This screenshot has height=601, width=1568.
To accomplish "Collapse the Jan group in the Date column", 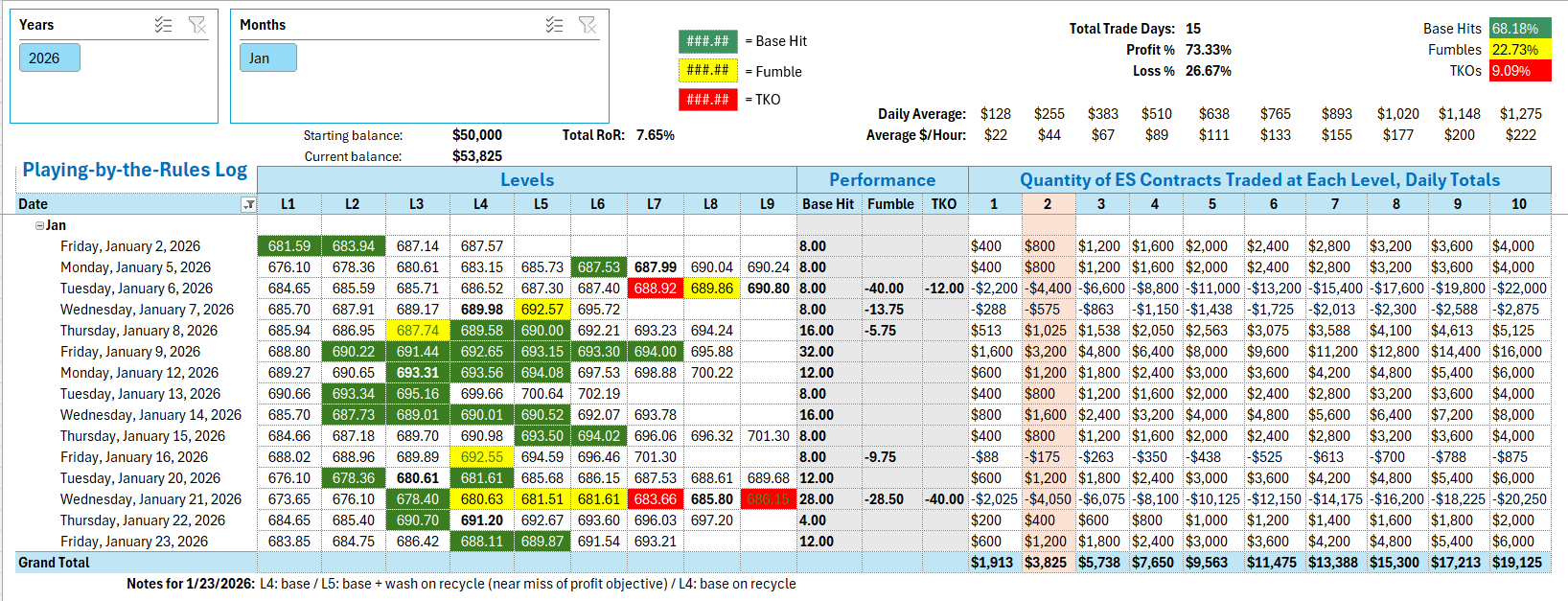I will (39, 225).
